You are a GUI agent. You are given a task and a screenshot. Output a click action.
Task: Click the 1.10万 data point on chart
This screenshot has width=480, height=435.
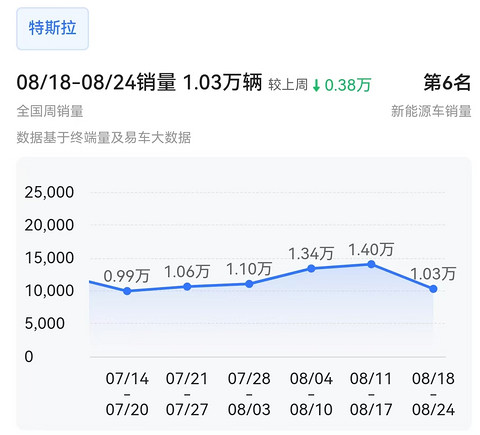tap(249, 284)
